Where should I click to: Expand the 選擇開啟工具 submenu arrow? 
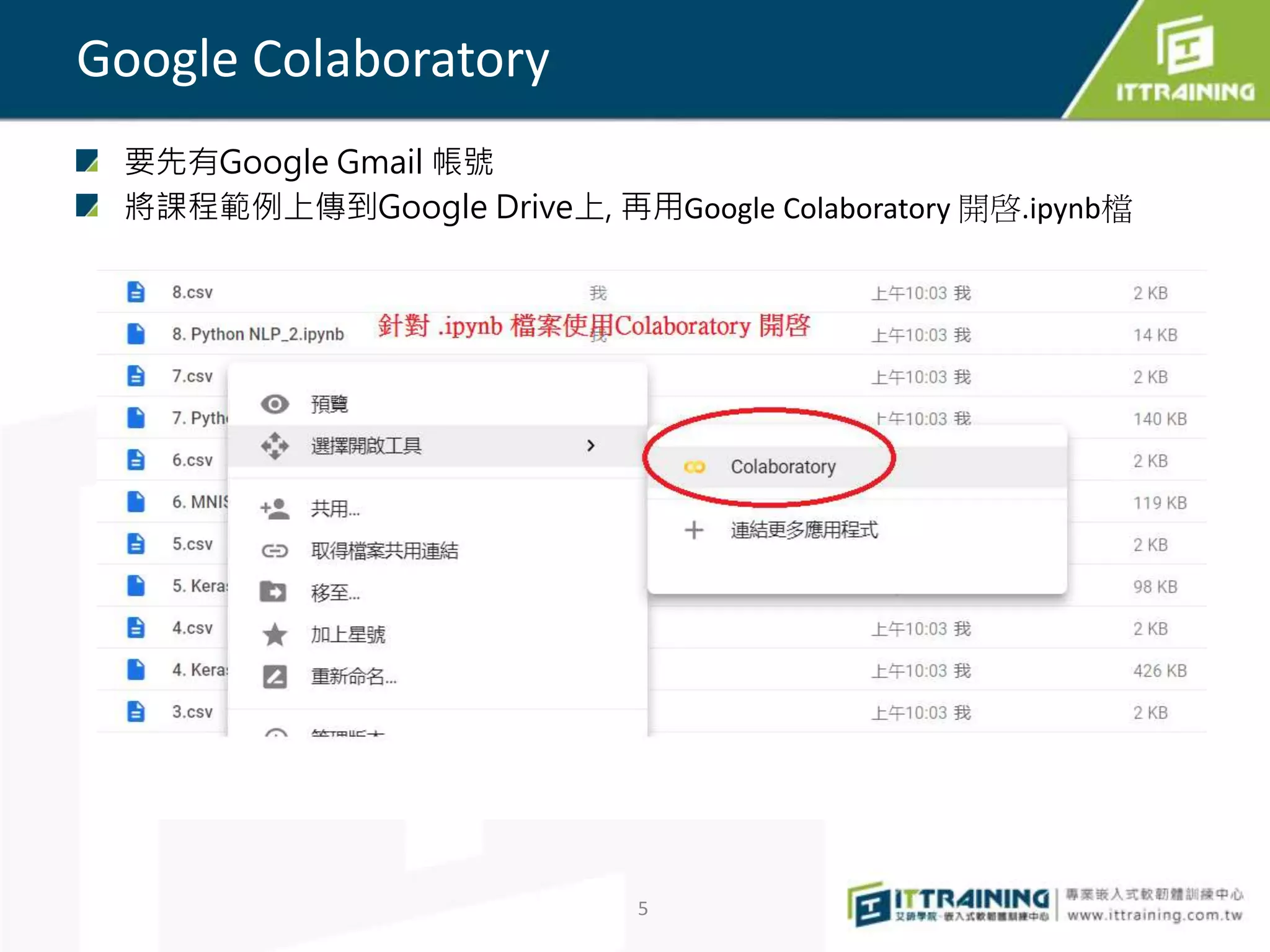590,446
